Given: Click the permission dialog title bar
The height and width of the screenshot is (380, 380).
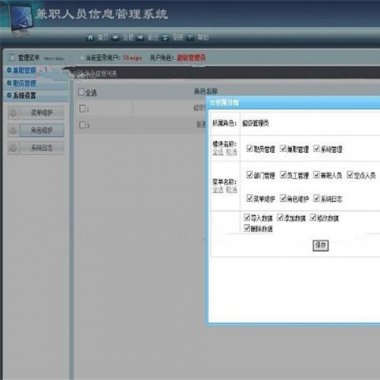Looking at the screenshot, I should click(294, 103).
